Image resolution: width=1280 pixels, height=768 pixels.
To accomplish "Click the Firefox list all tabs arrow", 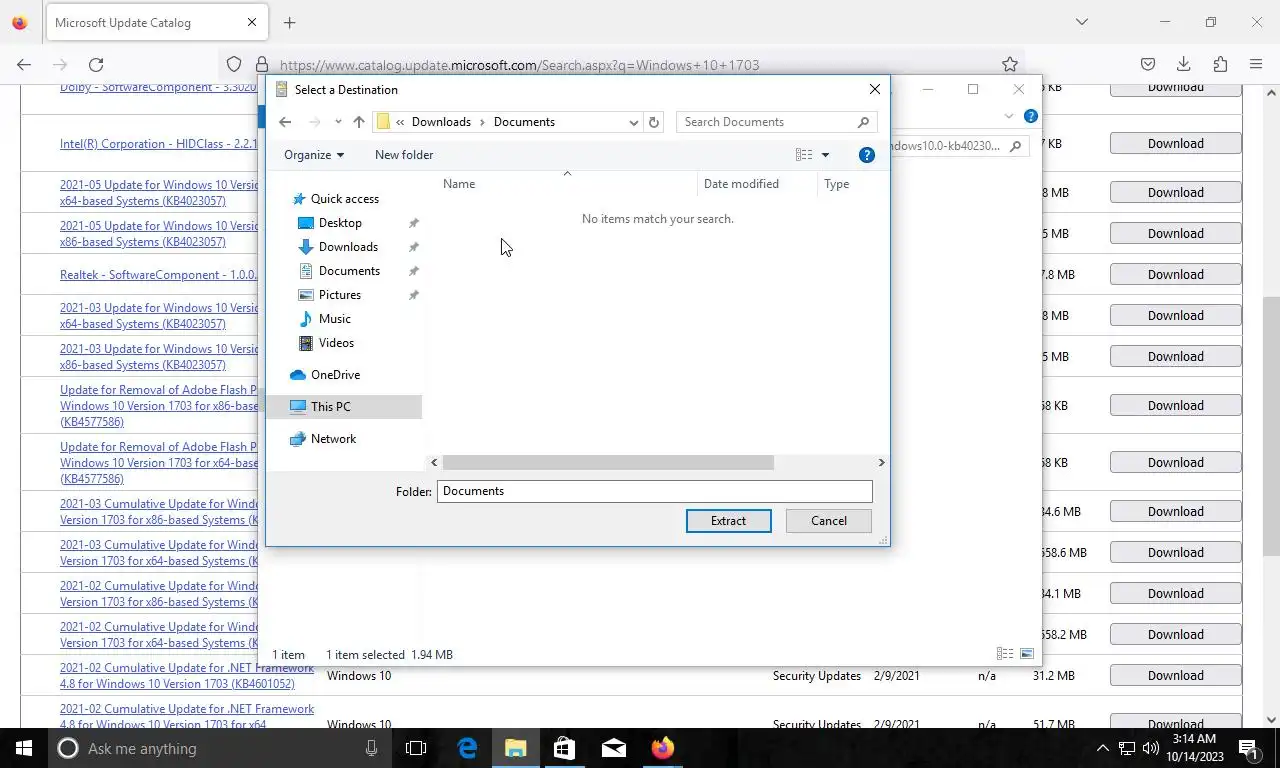I will [x=1082, y=22].
